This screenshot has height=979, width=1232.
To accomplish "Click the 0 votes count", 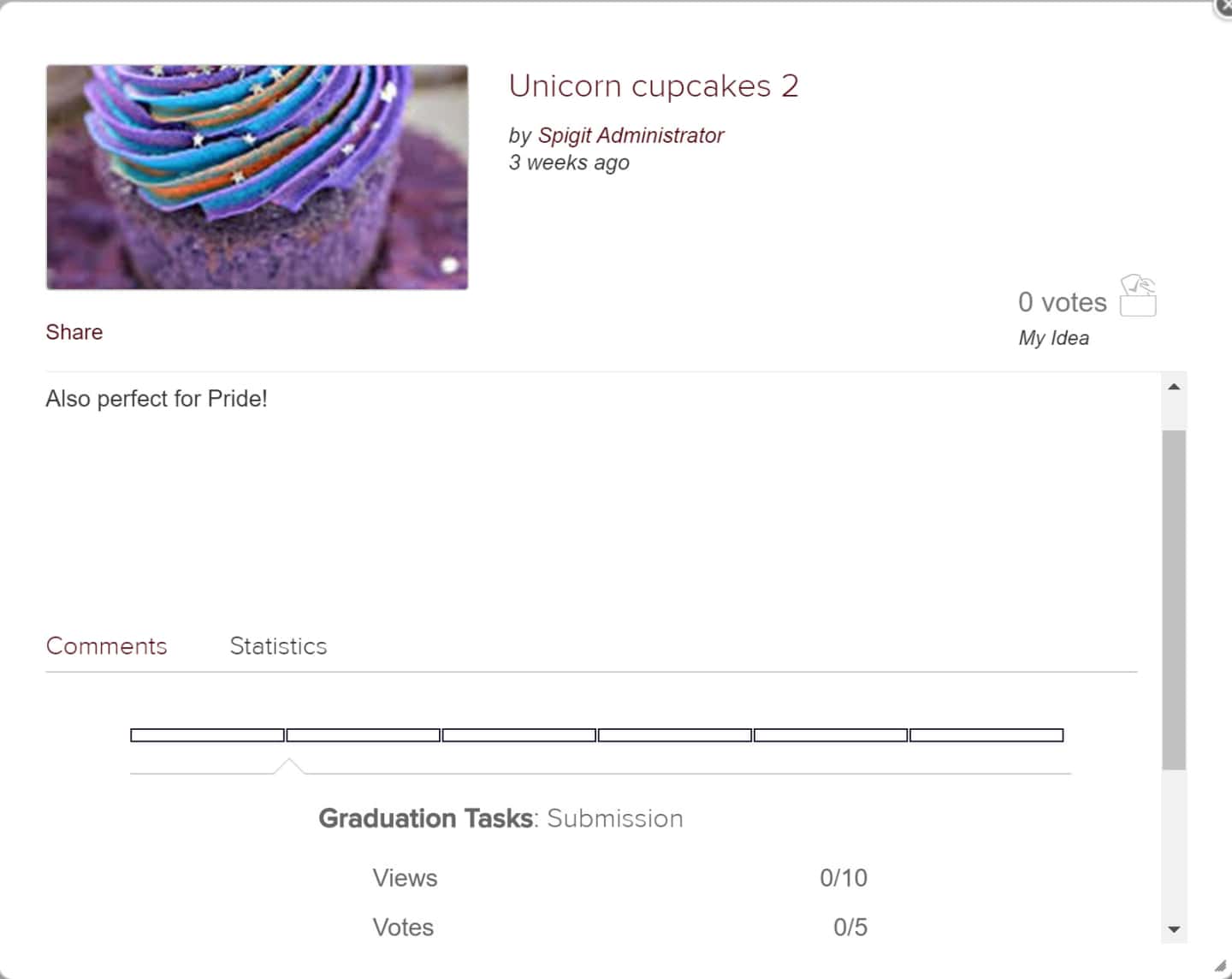I will [1062, 302].
